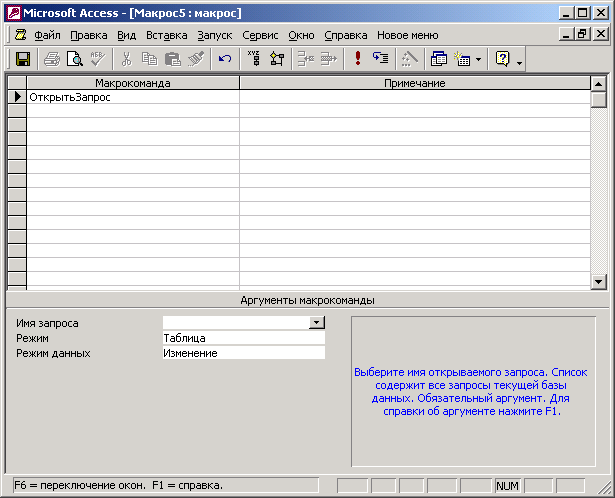
Task: Click vertical scrollbar down arrow
Action: point(599,282)
